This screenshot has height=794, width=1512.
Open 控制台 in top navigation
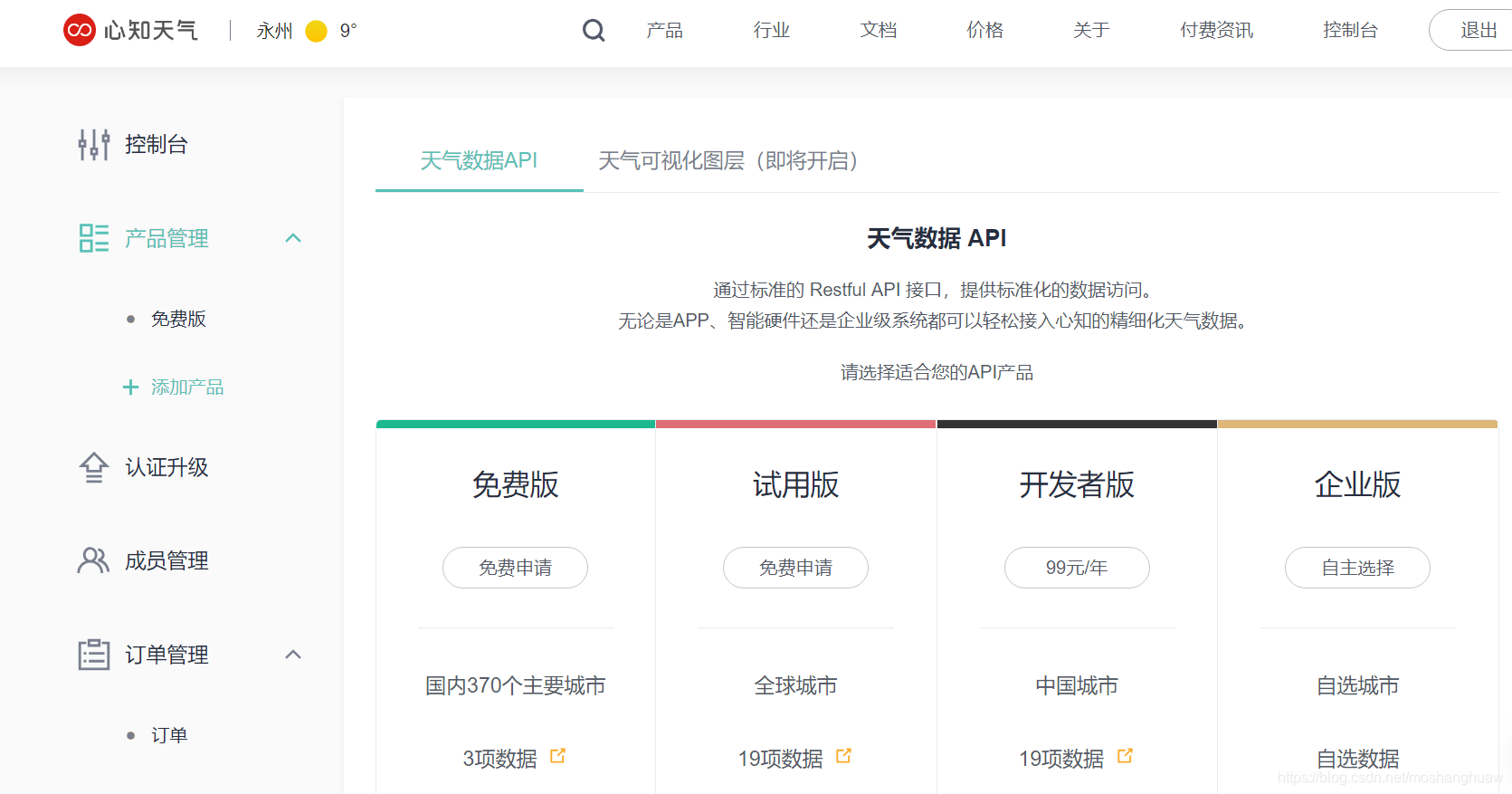(1350, 31)
